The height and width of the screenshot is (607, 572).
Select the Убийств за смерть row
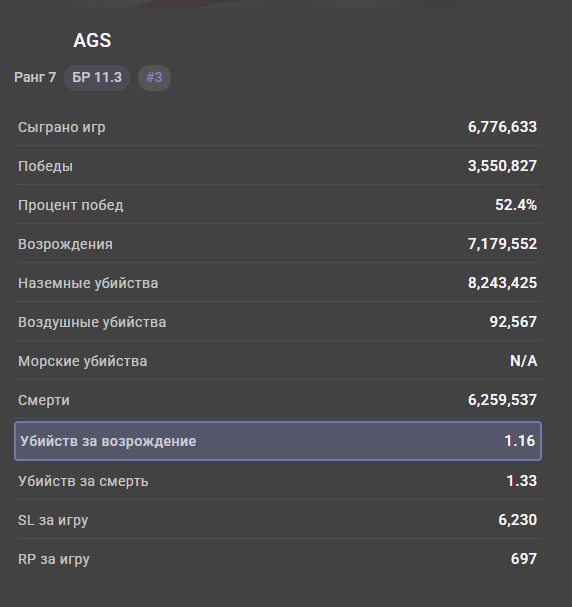278,481
